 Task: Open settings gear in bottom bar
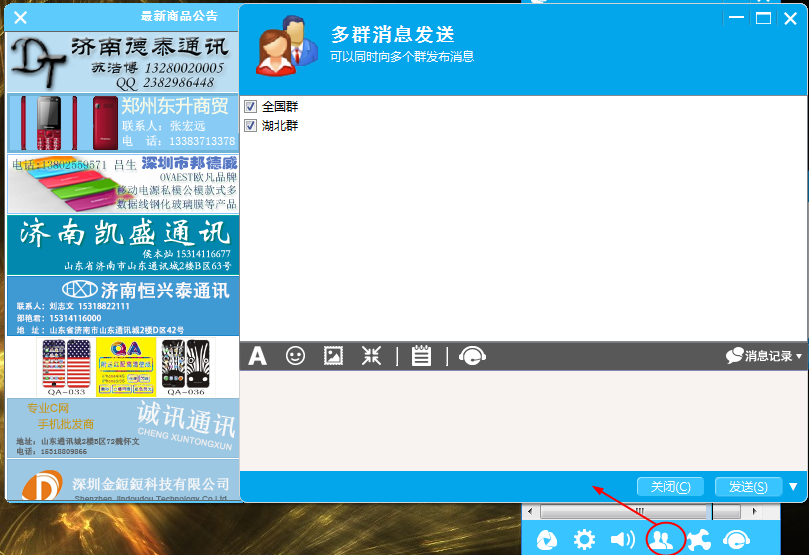pos(584,540)
